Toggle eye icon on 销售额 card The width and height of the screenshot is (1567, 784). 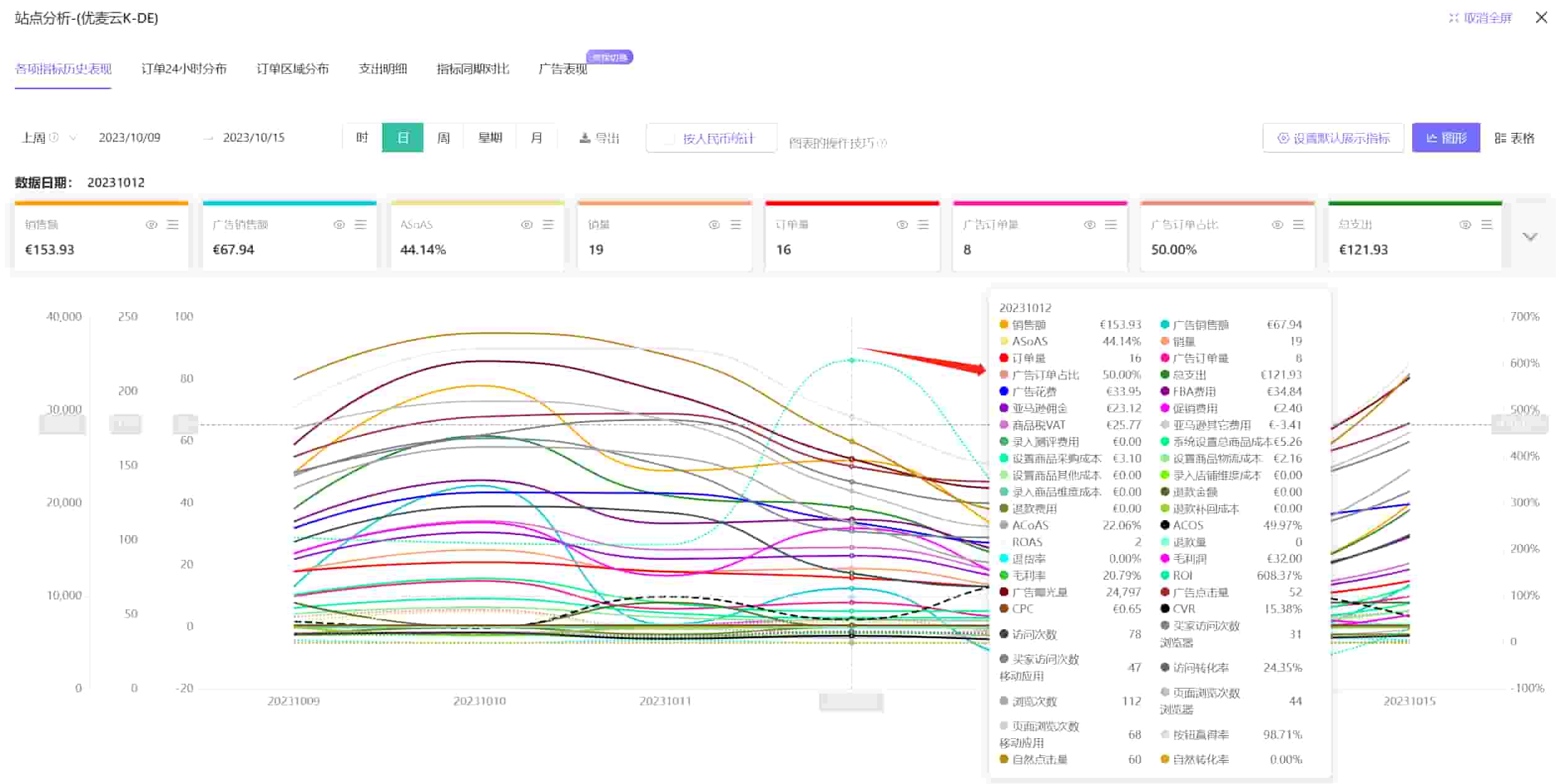point(151,225)
